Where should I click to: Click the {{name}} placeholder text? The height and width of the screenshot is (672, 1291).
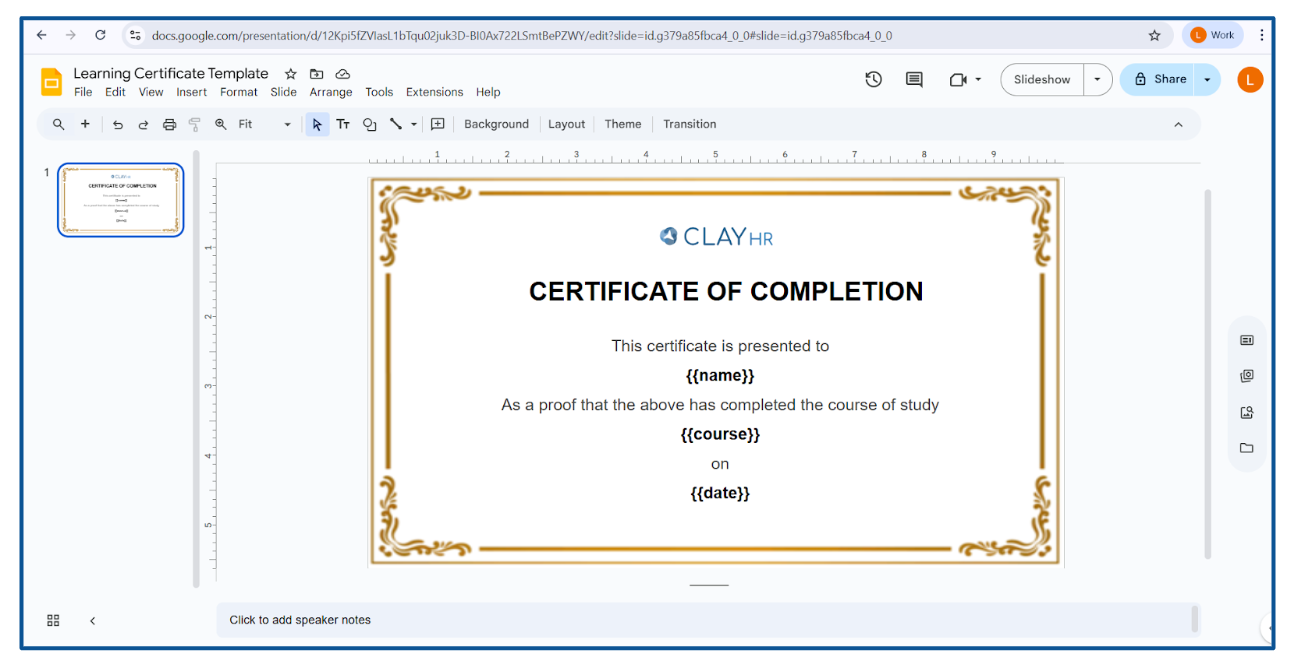[720, 376]
